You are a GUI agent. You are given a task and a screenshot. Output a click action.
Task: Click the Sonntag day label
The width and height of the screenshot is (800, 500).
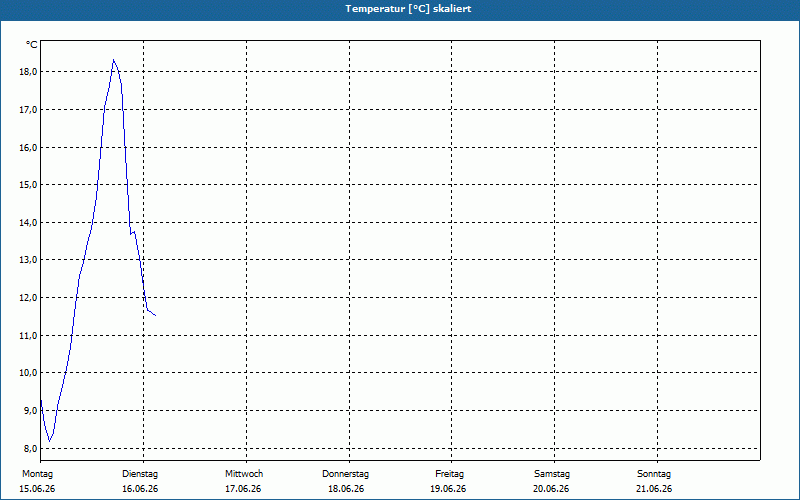(x=654, y=474)
